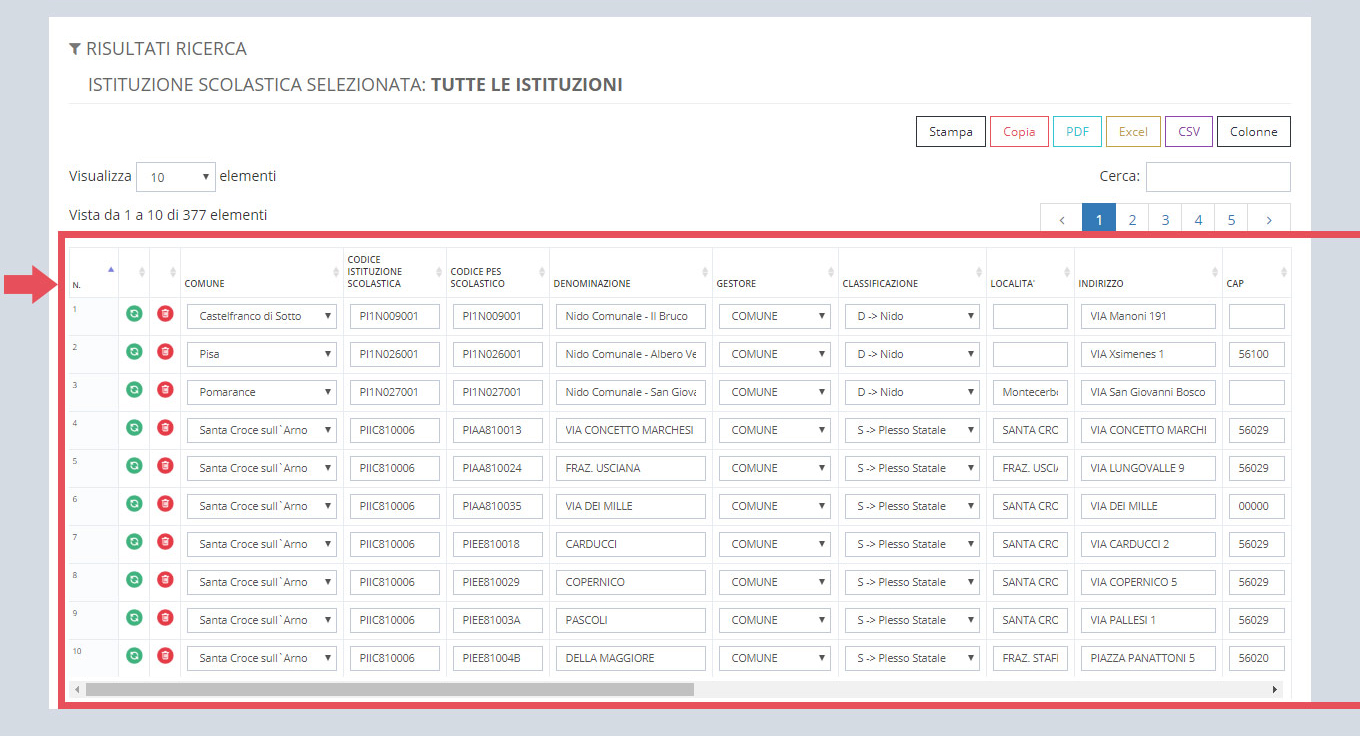This screenshot has width=1360, height=736.
Task: Go to results page 5
Action: pyautogui.click(x=1231, y=220)
